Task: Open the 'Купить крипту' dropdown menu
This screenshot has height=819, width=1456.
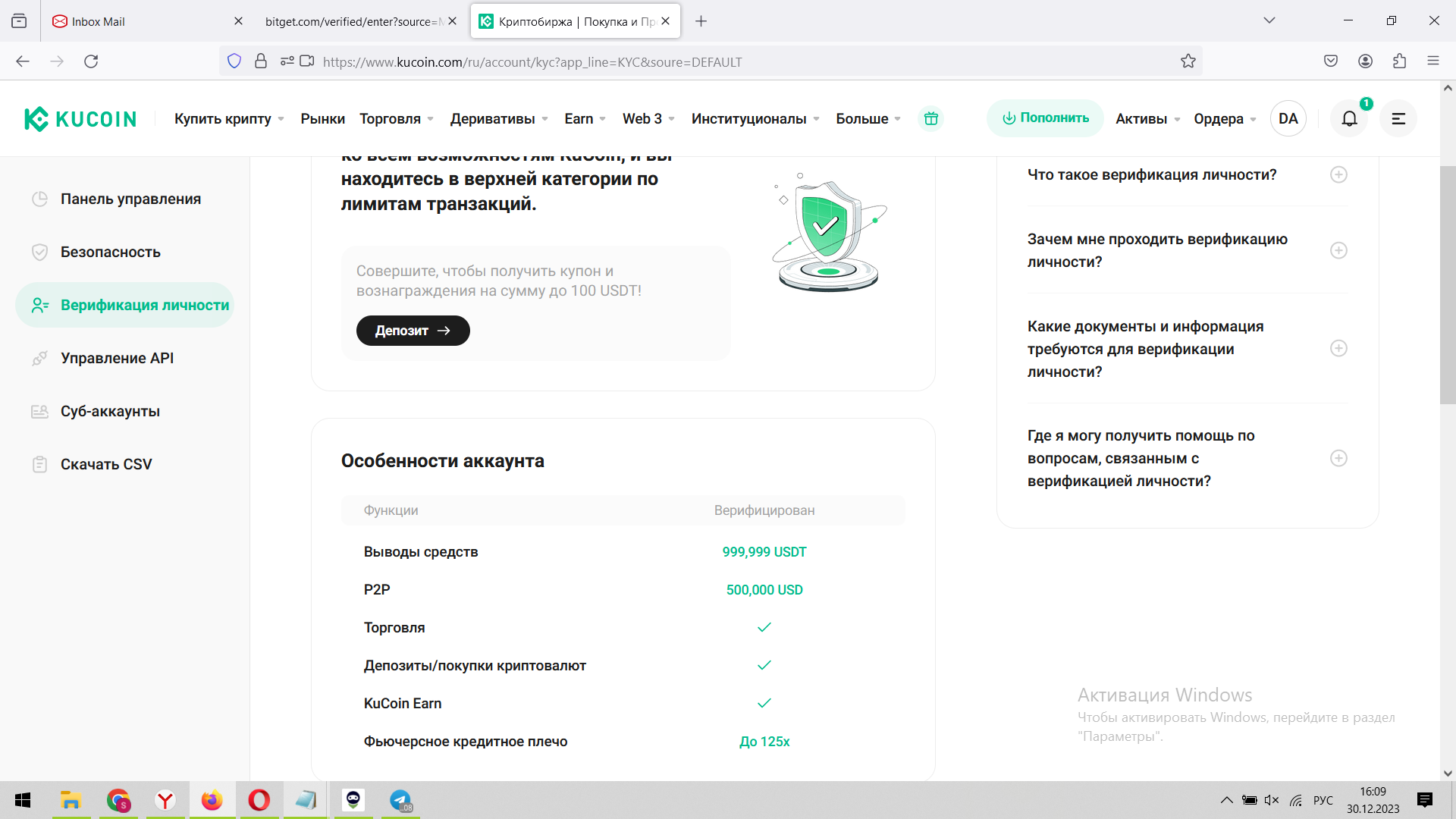Action: [228, 119]
